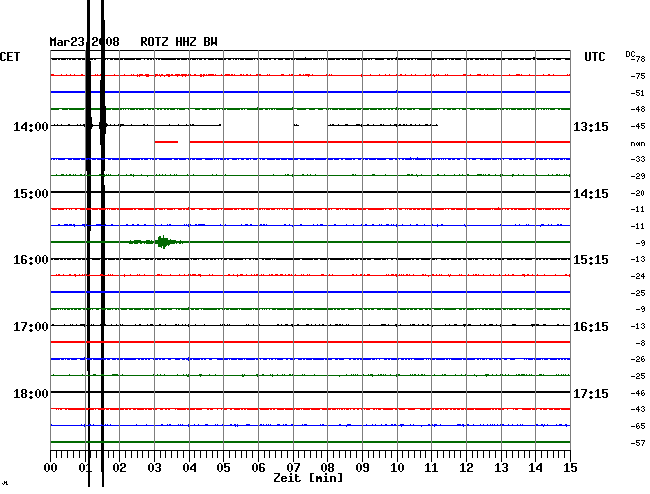Select the DC offset value -20

(638, 193)
